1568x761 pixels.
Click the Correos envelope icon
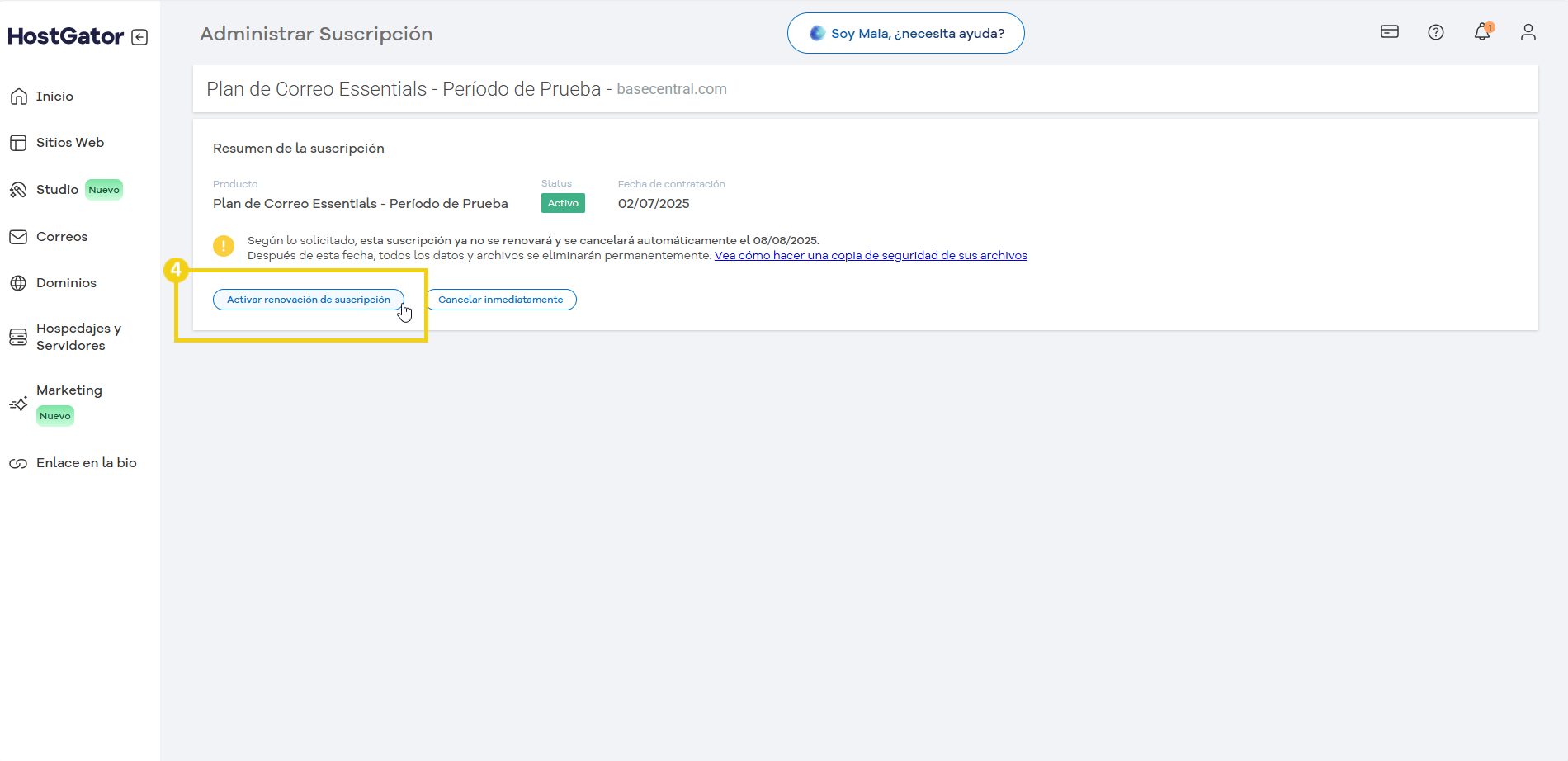pyautogui.click(x=18, y=237)
